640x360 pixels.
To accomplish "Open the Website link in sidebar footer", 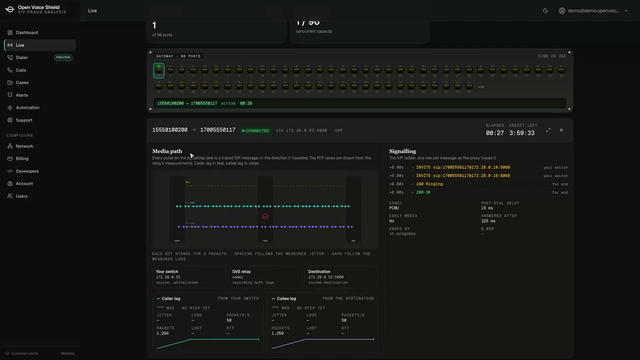I will pyautogui.click(x=68, y=353).
